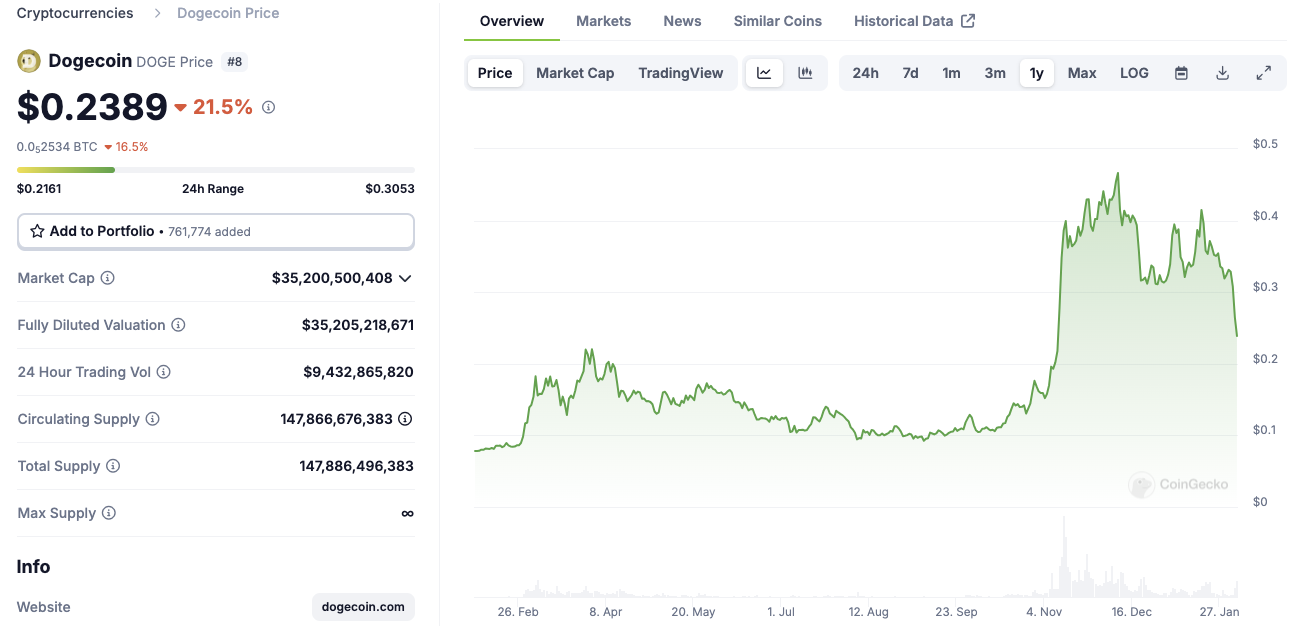Click the Dogecoin coin logo
1302x626 pixels.
coord(29,61)
